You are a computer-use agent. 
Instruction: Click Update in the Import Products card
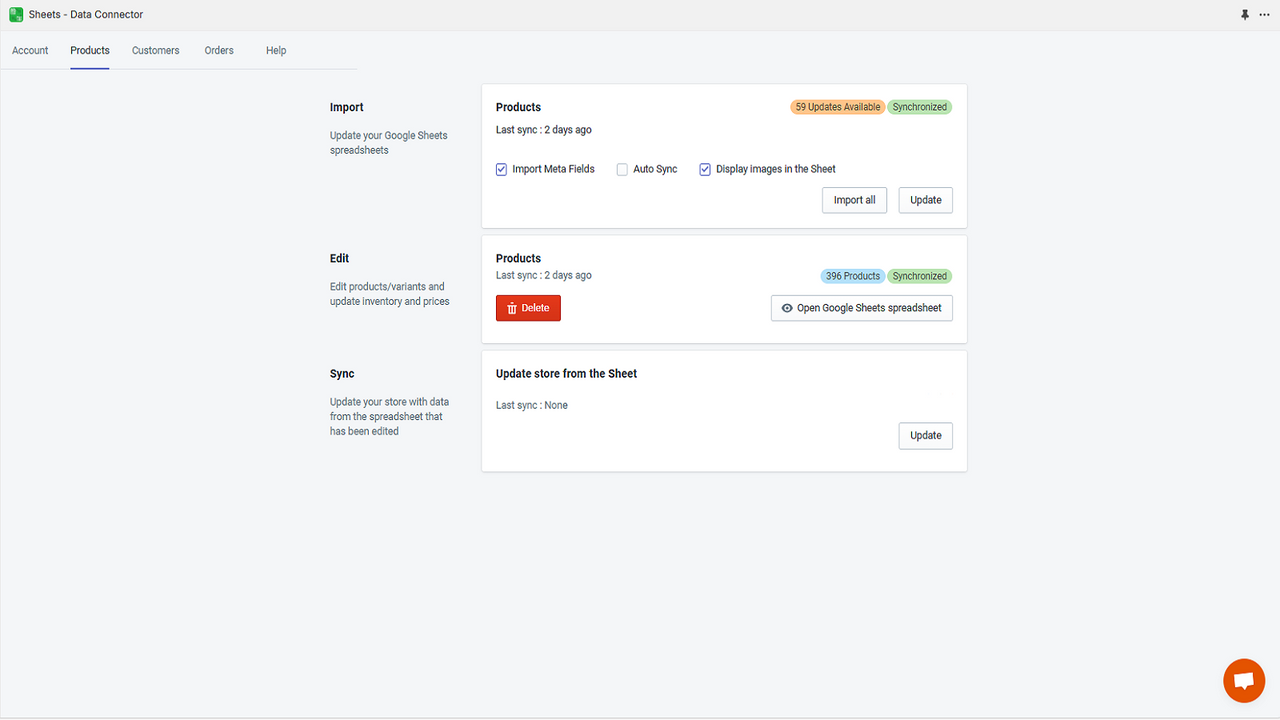coord(926,200)
